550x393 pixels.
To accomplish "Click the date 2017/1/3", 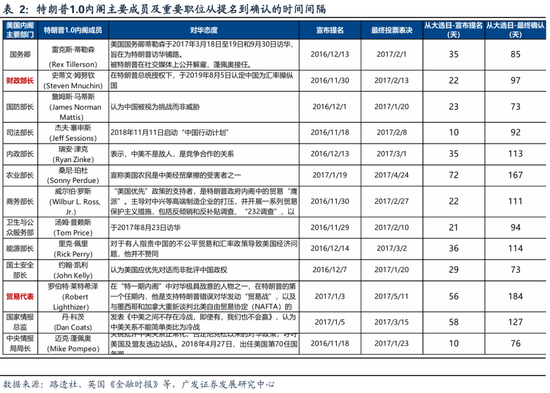I will tap(330, 297).
